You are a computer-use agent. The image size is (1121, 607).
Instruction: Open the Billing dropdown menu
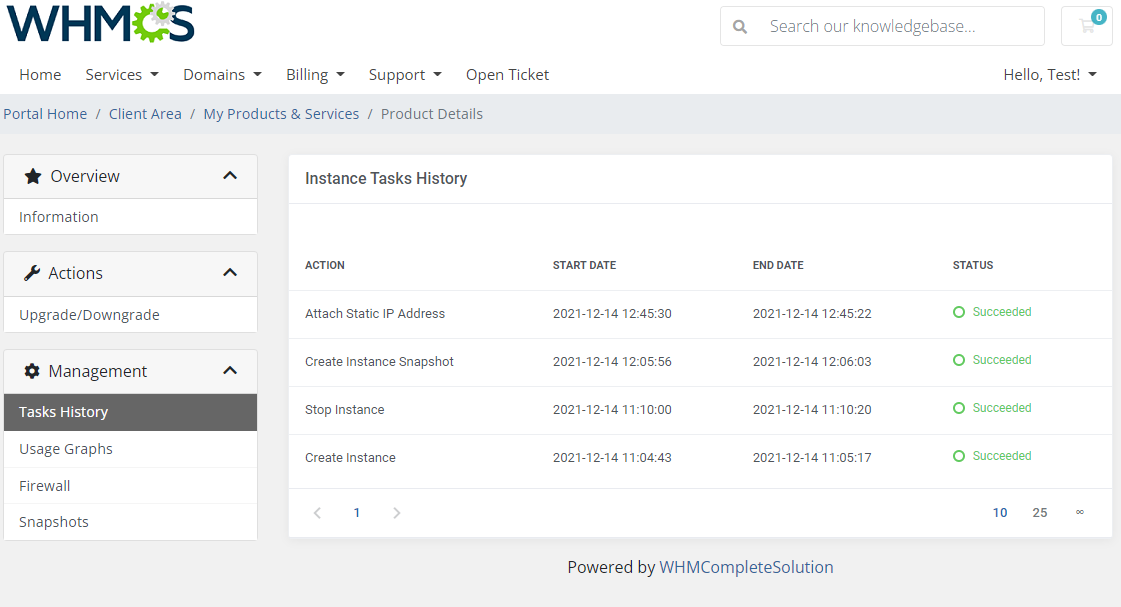click(x=315, y=74)
